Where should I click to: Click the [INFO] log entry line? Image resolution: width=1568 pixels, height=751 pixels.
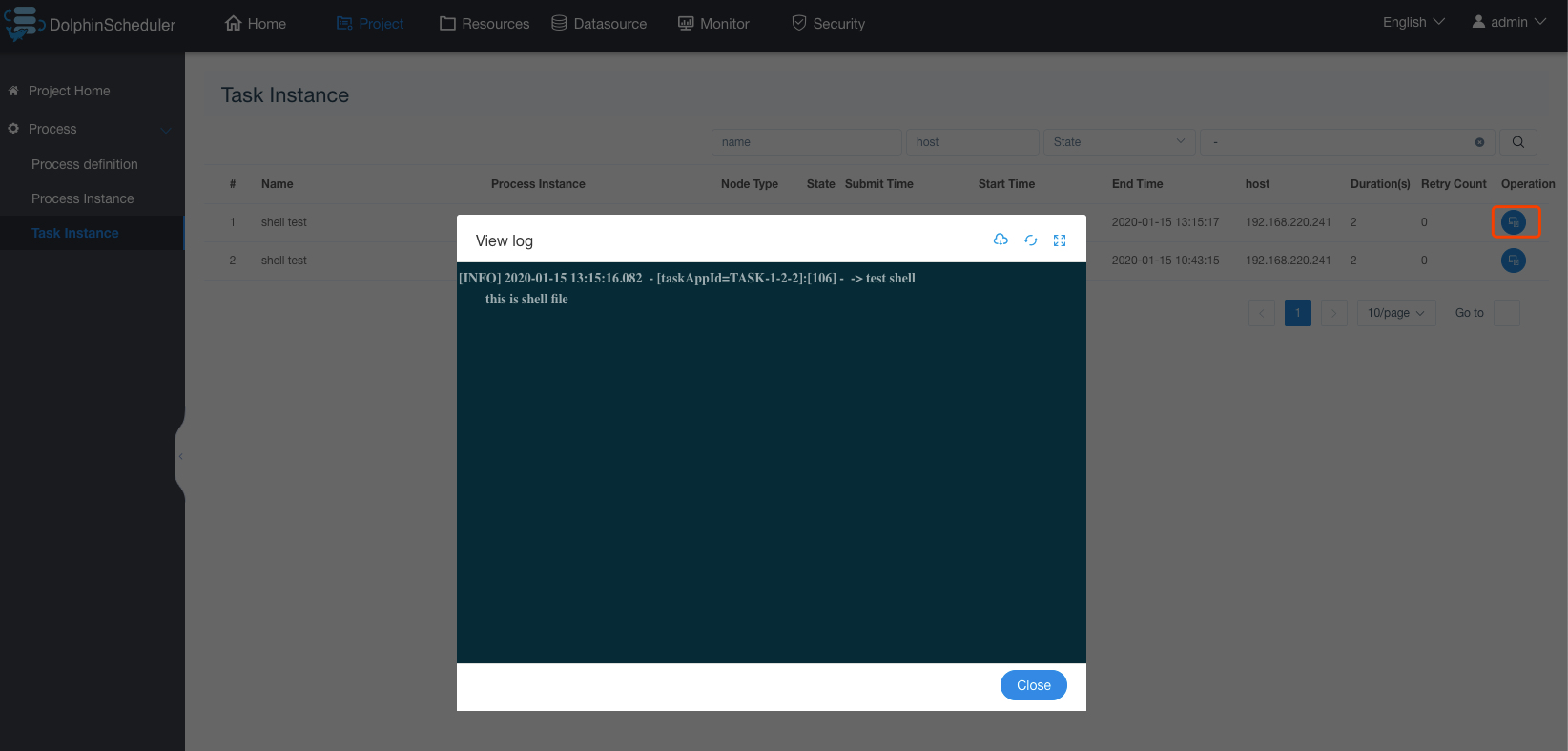tap(687, 278)
